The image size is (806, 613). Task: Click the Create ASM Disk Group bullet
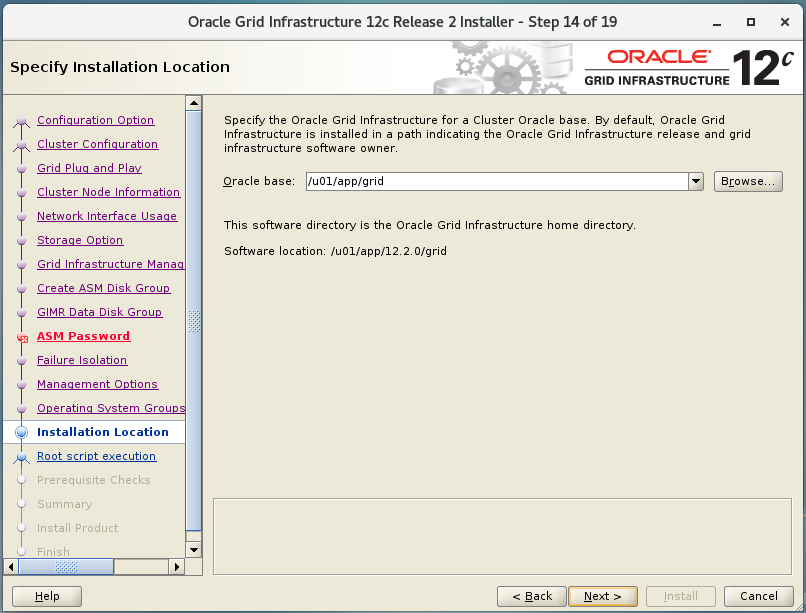(22, 289)
